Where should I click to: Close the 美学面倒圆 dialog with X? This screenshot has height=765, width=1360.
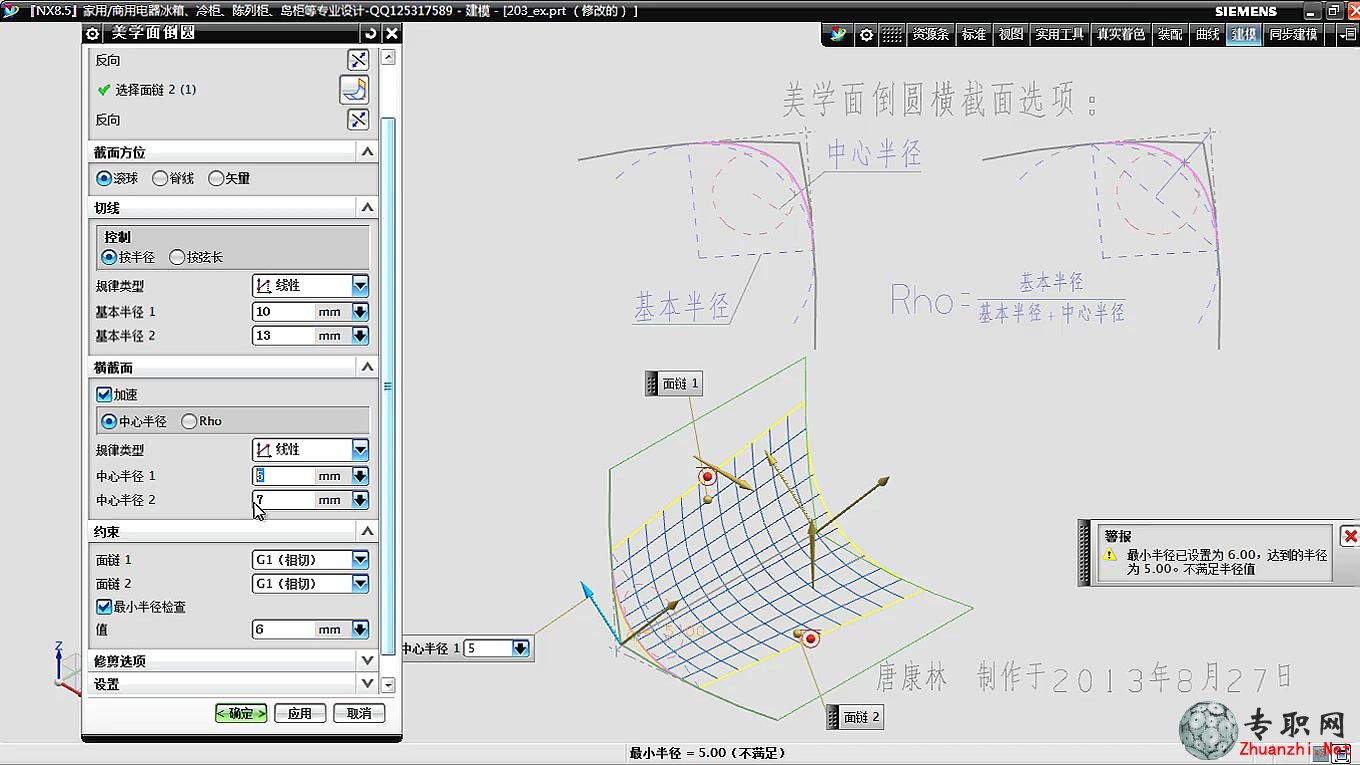(391, 33)
